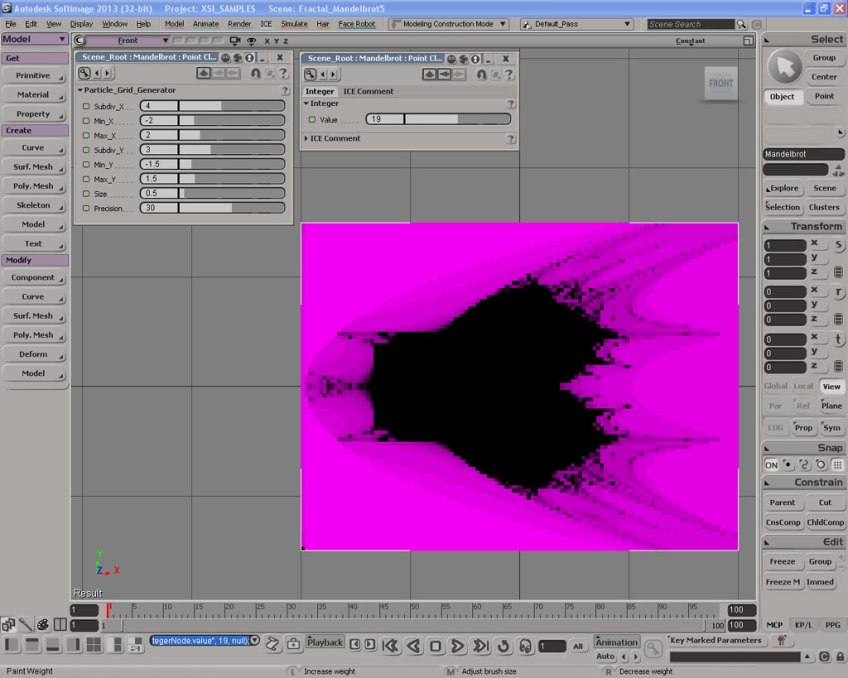Open the Front view dropdown
The width and height of the screenshot is (848, 678).
point(128,41)
